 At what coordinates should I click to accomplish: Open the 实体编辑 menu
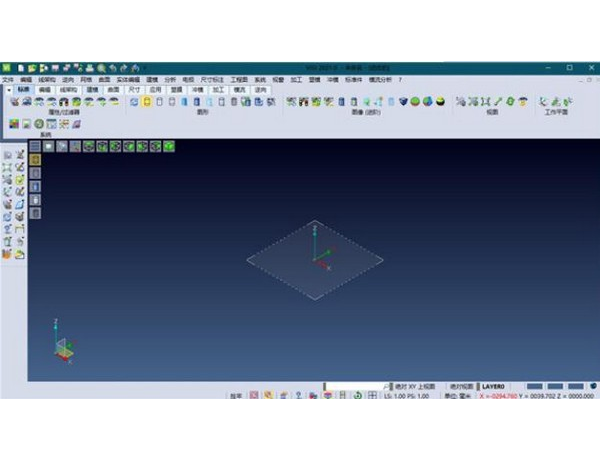pos(128,80)
